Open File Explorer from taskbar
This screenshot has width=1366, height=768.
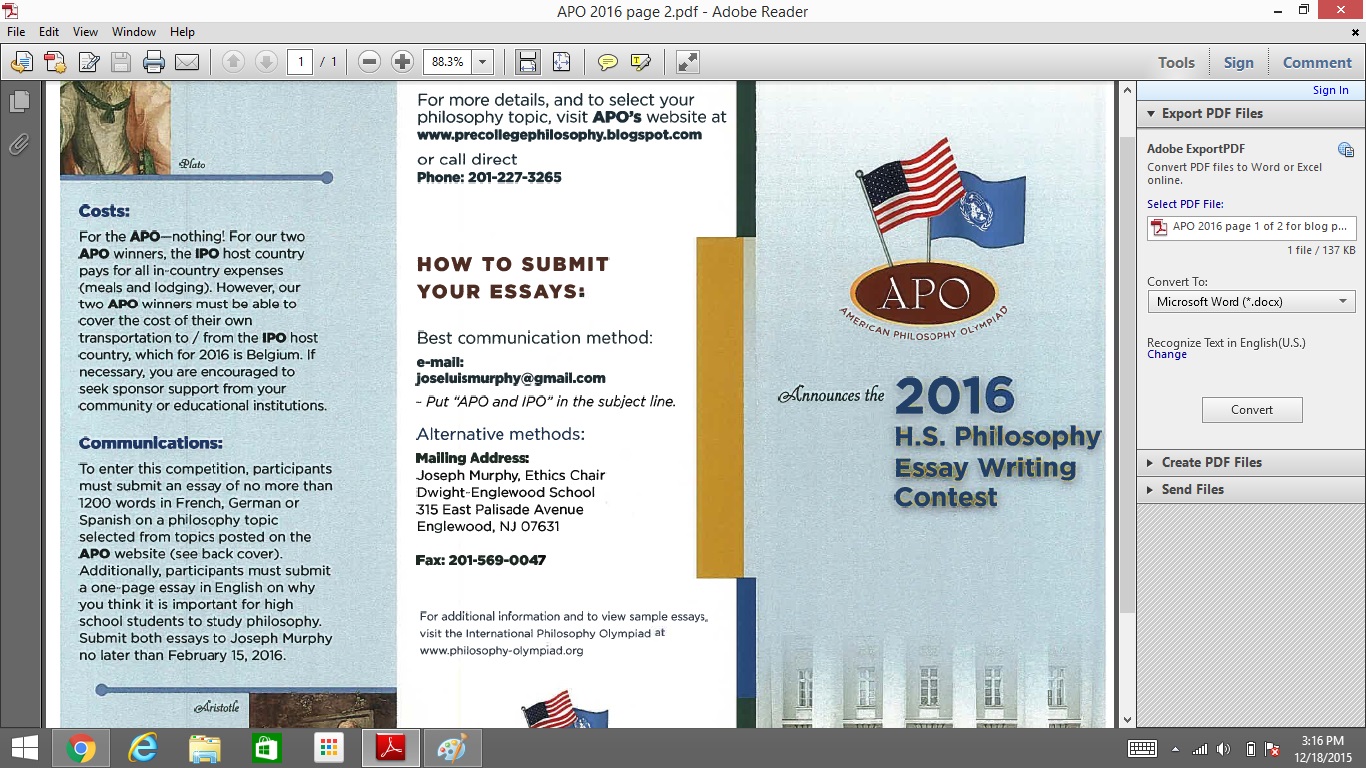(x=205, y=748)
